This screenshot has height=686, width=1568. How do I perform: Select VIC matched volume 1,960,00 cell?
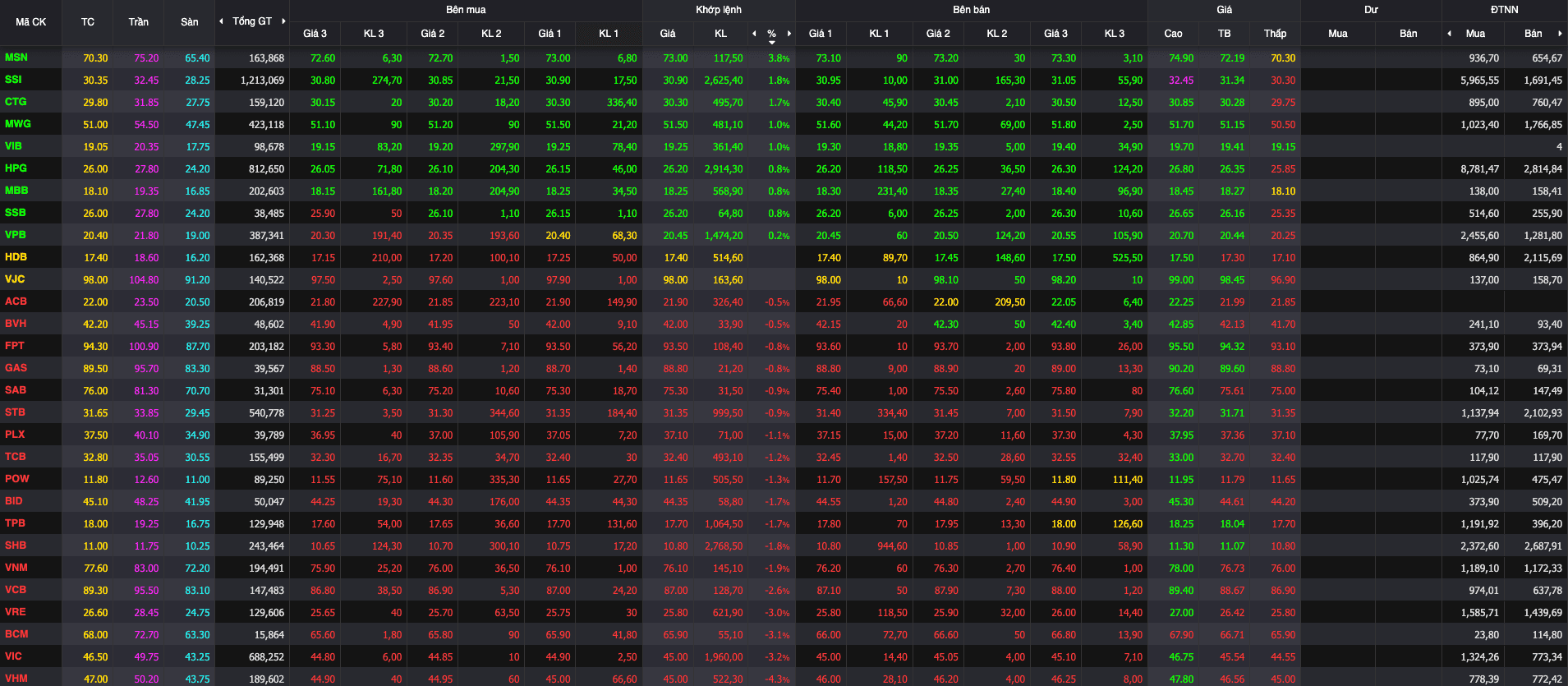tap(724, 657)
